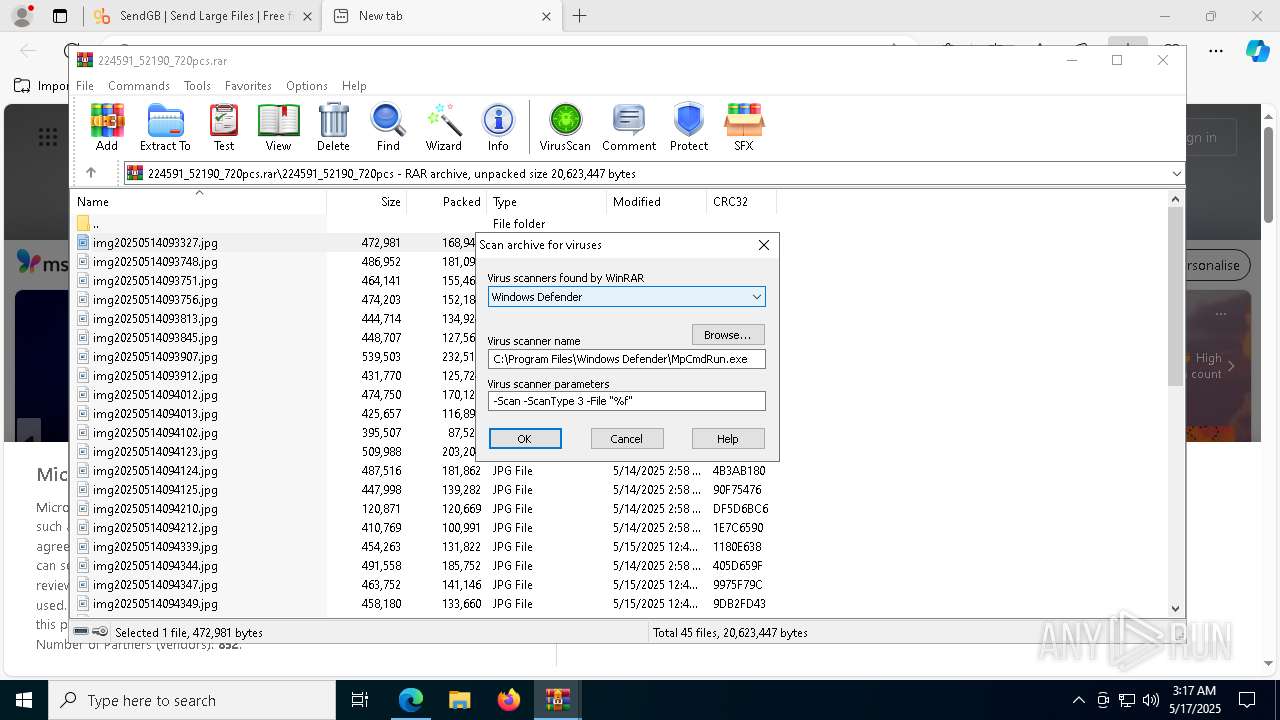This screenshot has width=1280, height=720.
Task: Select file img20250514094210.jpg
Action: tap(155, 509)
